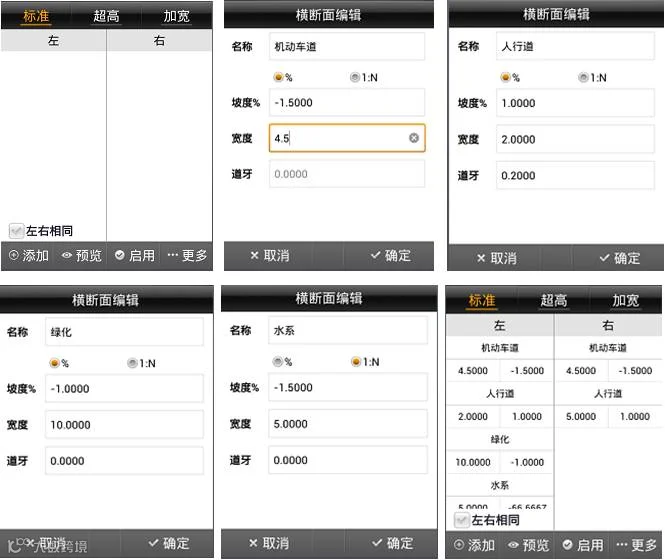Toggle 左右相同 checkbox in the empty list screen
Screen dimensions: 665x560
16,231
